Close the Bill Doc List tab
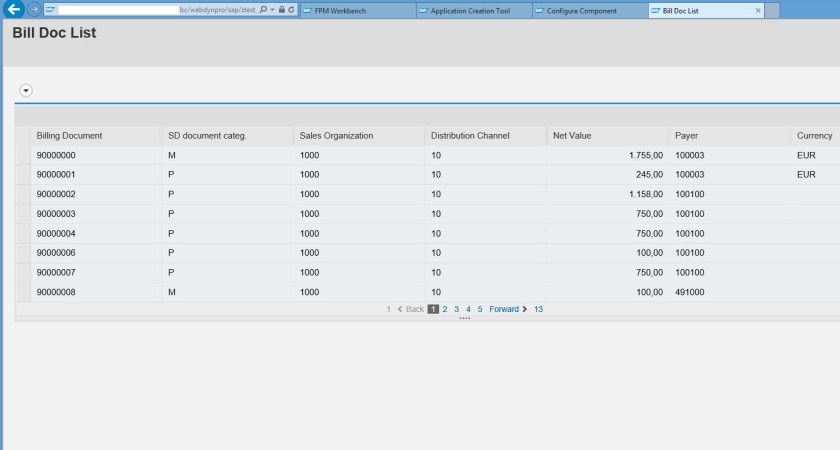The image size is (840, 450). coord(757,11)
